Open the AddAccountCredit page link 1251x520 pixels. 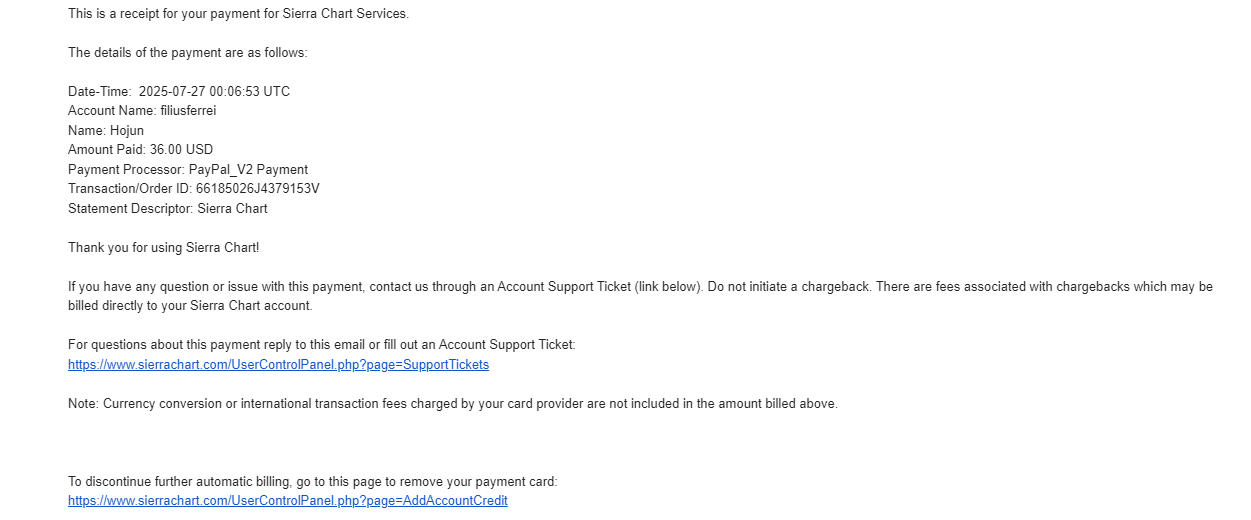click(x=287, y=501)
